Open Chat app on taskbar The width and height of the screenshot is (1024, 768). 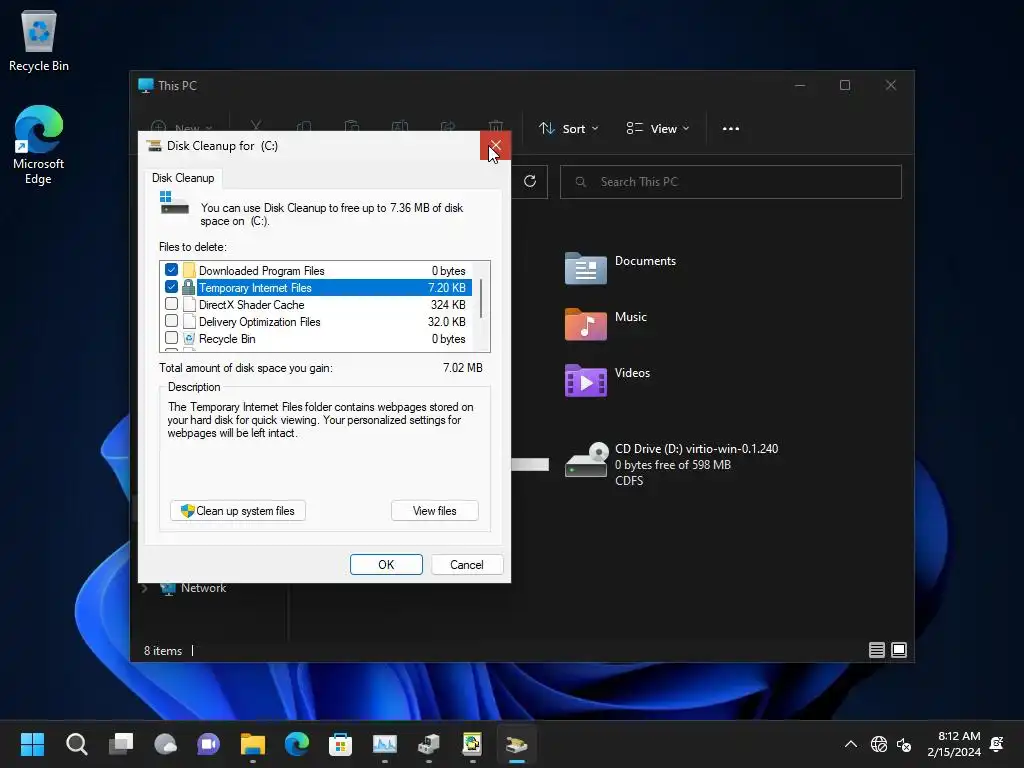click(208, 744)
